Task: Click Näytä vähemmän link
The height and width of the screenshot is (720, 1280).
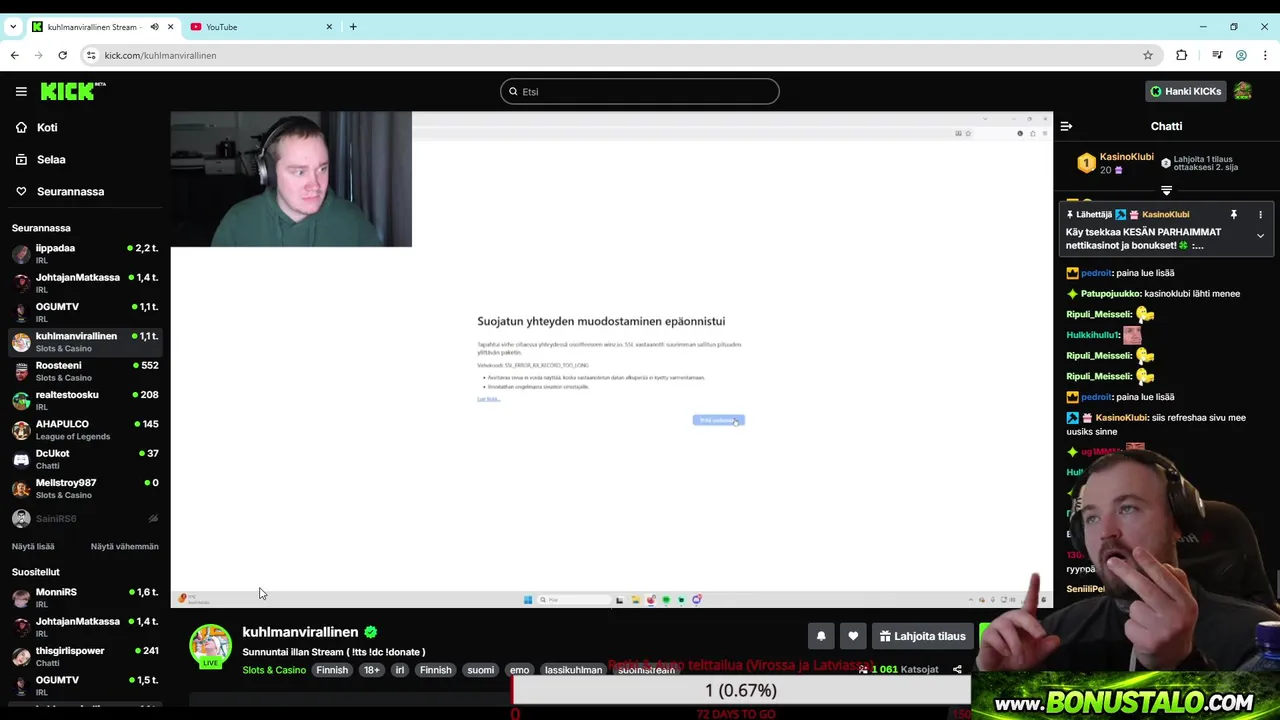Action: tap(125, 546)
